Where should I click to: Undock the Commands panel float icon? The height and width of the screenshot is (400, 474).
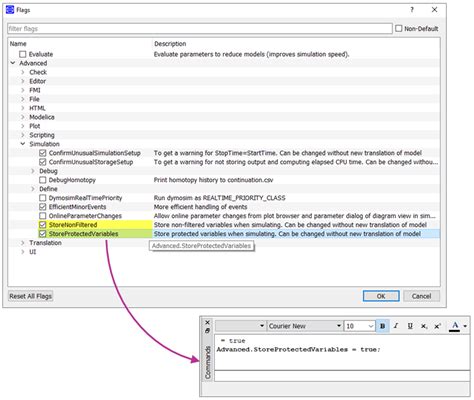click(x=207, y=331)
